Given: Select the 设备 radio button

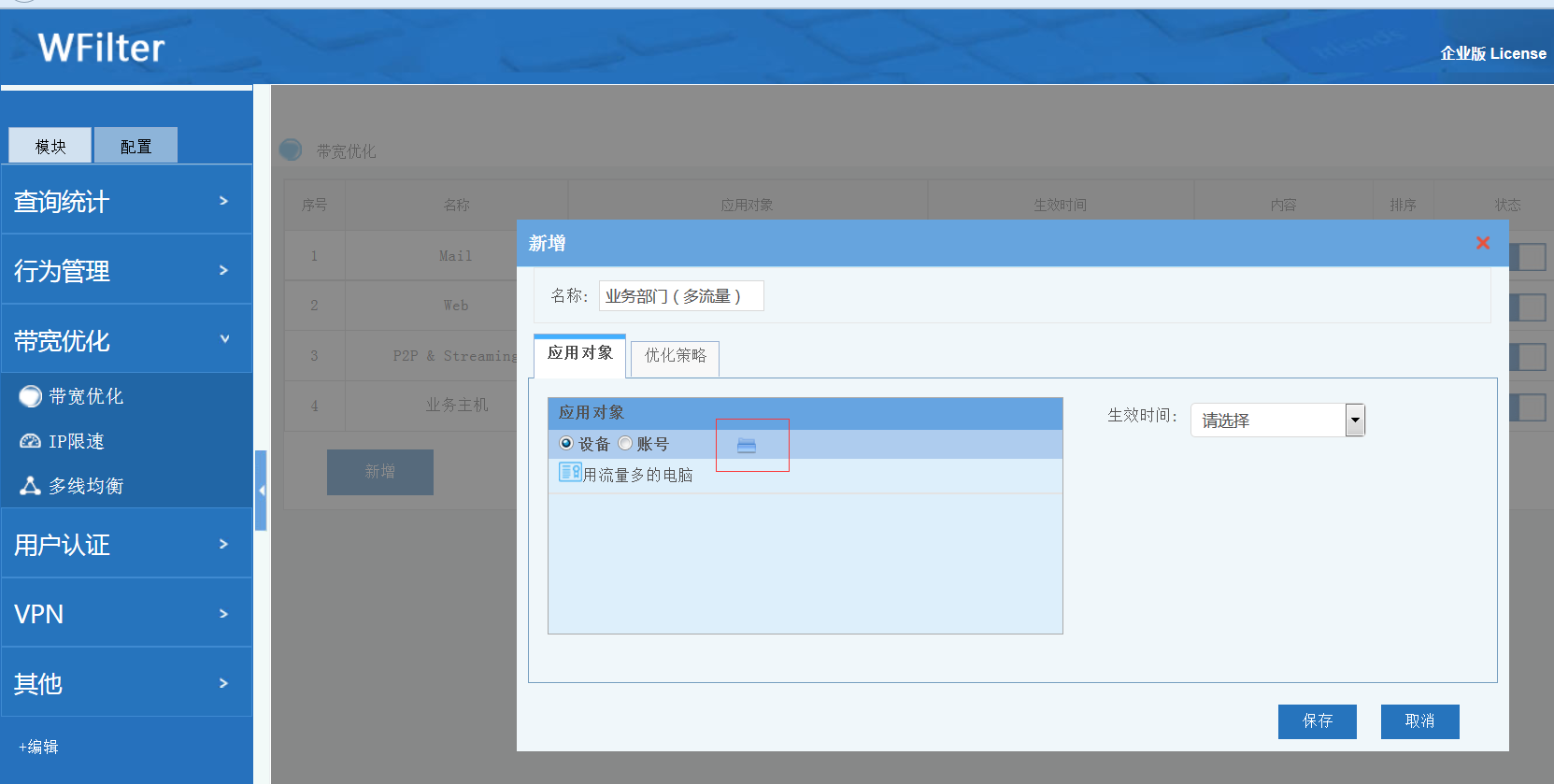Looking at the screenshot, I should (566, 444).
